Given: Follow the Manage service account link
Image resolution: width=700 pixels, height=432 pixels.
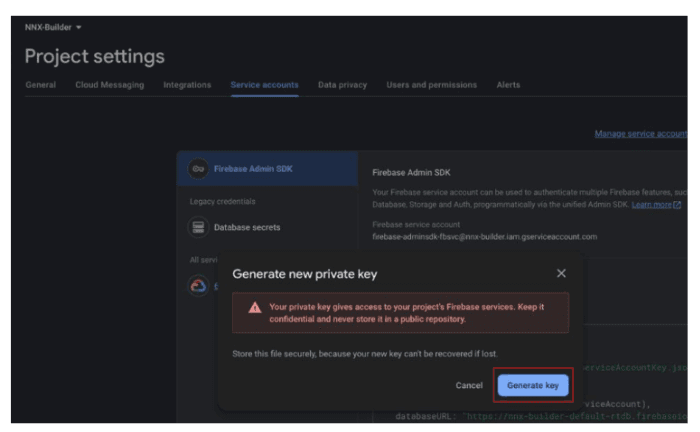Looking at the screenshot, I should point(640,134).
